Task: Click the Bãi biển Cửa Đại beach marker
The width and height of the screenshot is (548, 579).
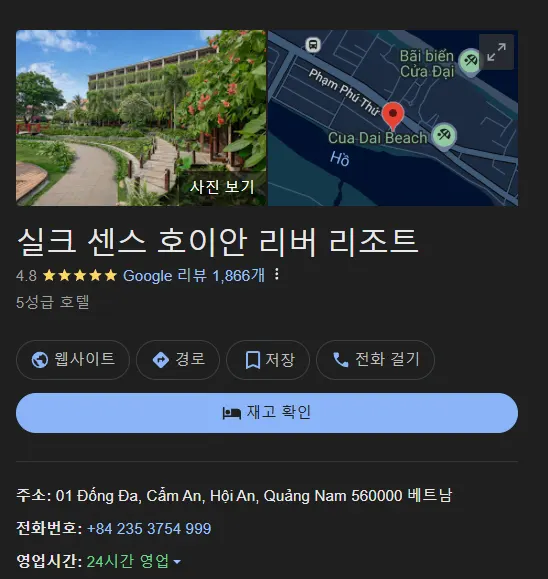Action: point(470,61)
